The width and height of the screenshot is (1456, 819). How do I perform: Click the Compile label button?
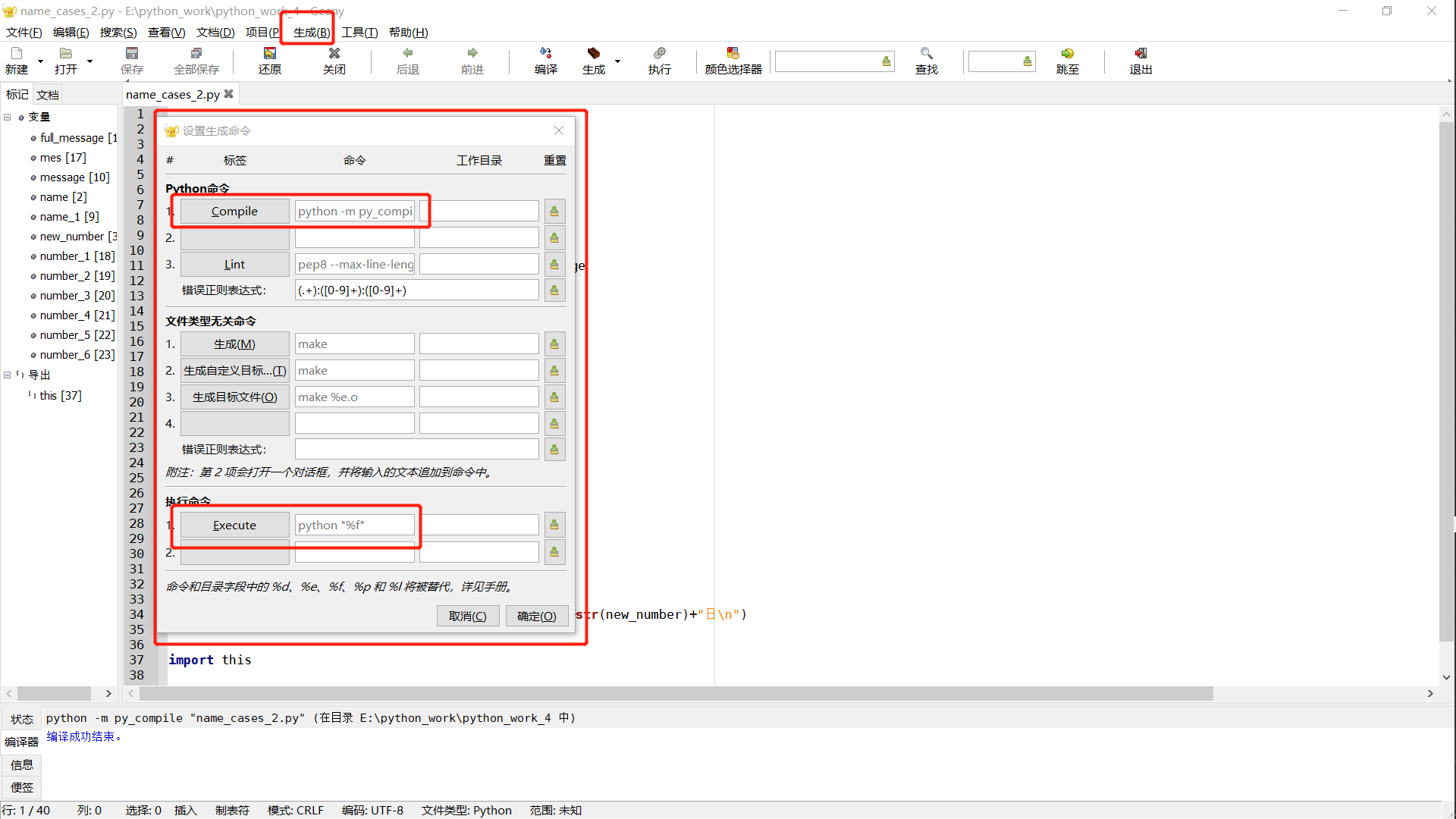(234, 212)
